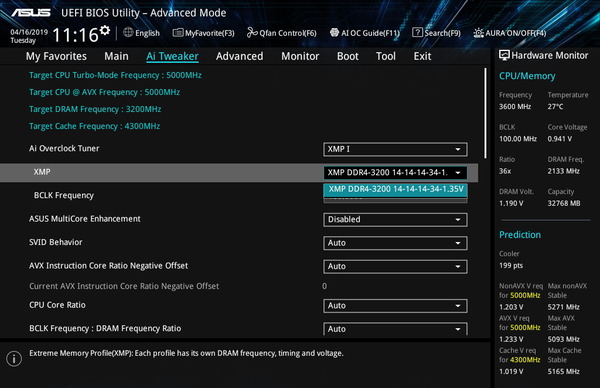This screenshot has height=388, width=600.
Task: Open the CPU Core Ratio dropdown
Action: (x=395, y=306)
